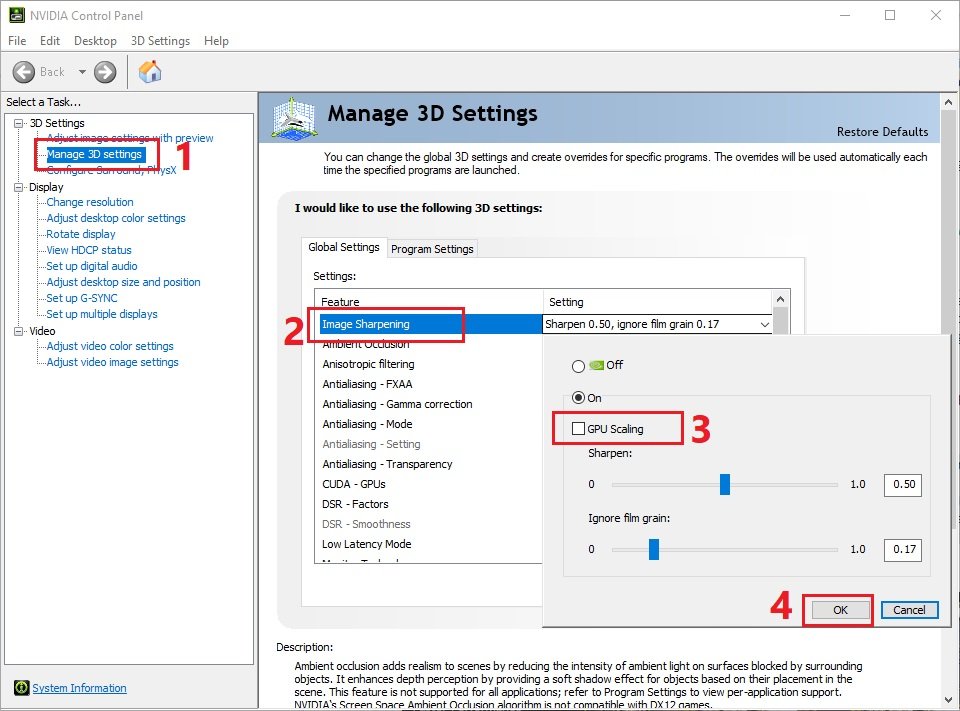
Task: Select Manage 3D settings in task tree
Action: (x=95, y=154)
